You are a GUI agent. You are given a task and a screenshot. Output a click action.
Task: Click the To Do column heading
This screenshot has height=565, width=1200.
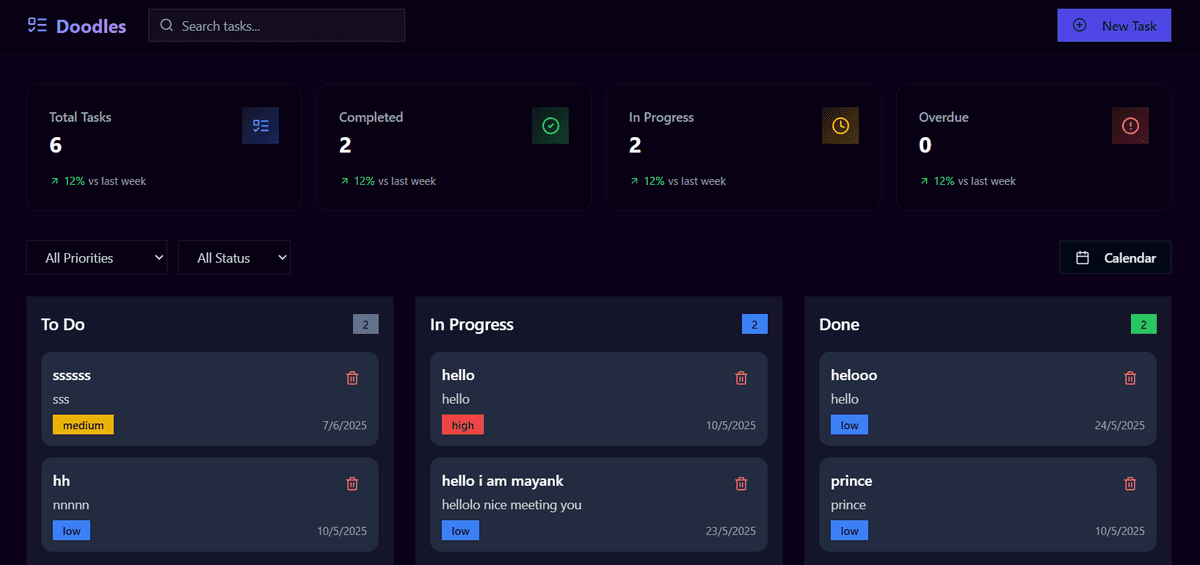click(x=63, y=324)
